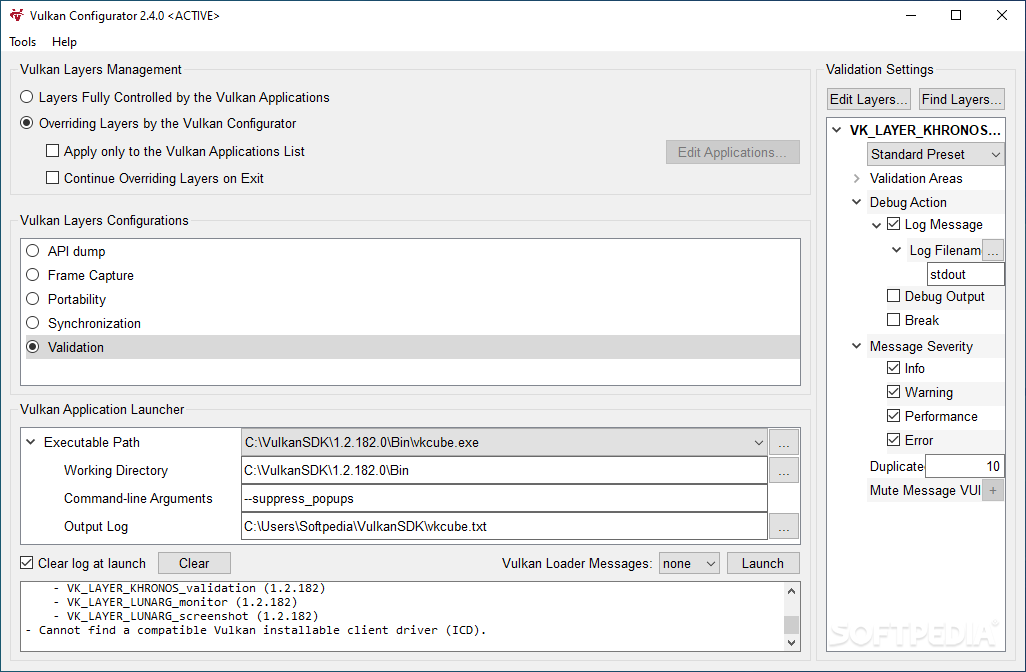Collapse the Message Severity node
Viewport: 1026px width, 672px height.
857,345
